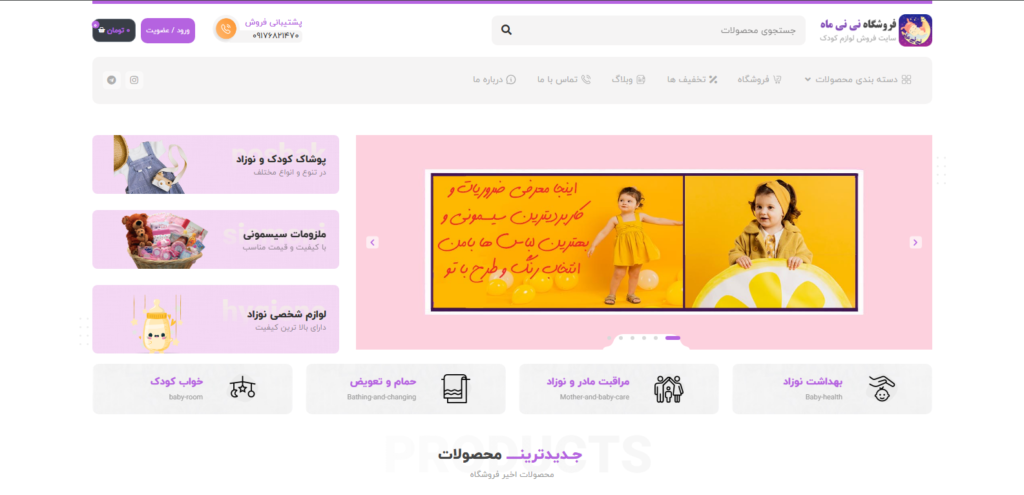Click the family icon for مراقبت مادر و نوزاد
The height and width of the screenshot is (495, 1024).
(x=668, y=388)
